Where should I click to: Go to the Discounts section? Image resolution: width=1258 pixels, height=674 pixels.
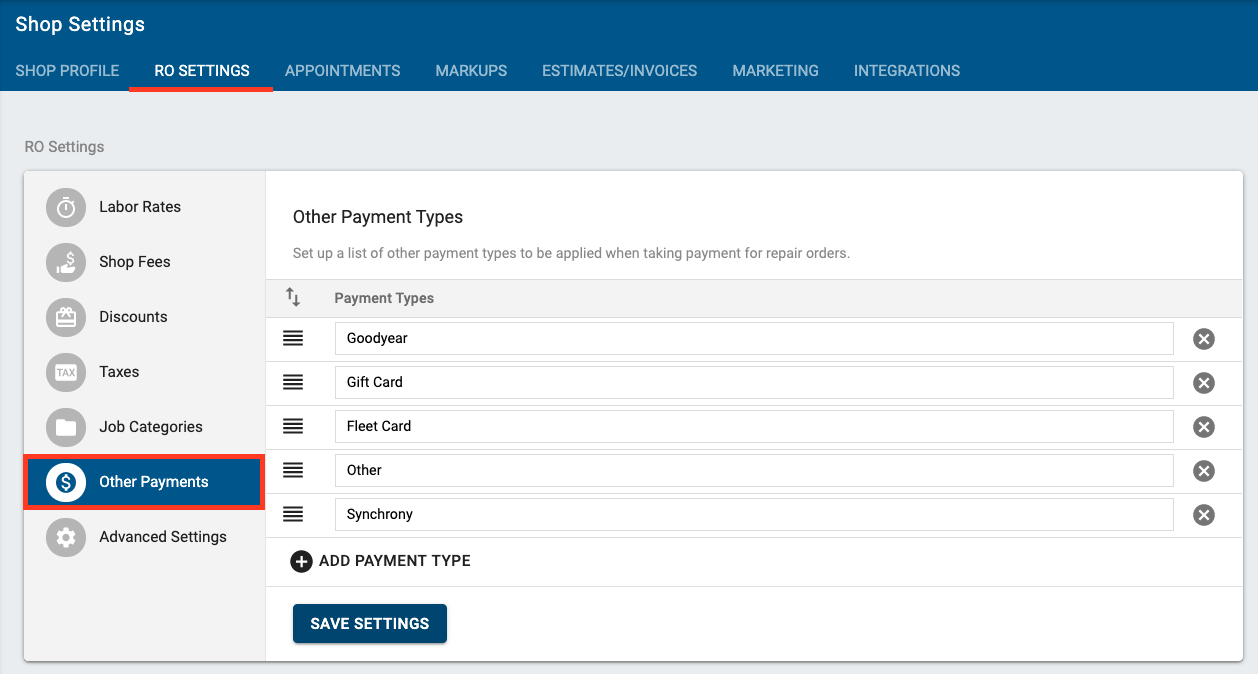click(x=144, y=317)
